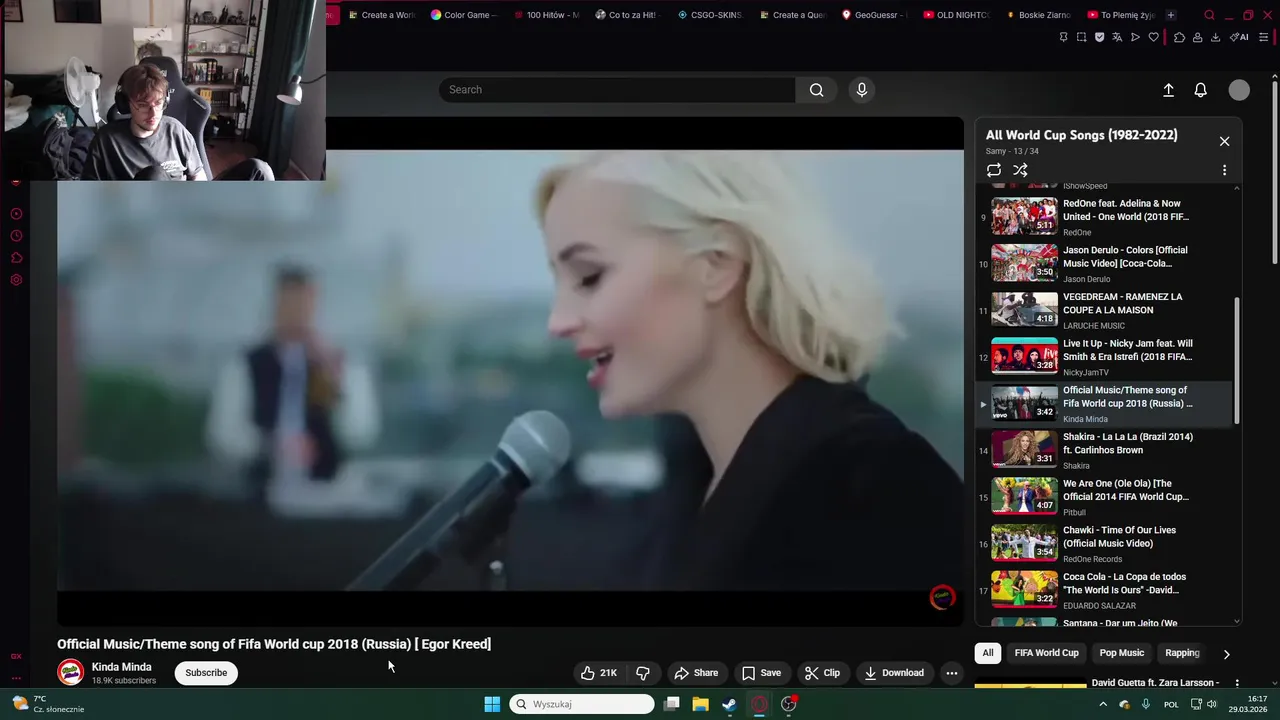Image resolution: width=1280 pixels, height=720 pixels.
Task: Open browser profile icon
Action: tap(1197, 37)
